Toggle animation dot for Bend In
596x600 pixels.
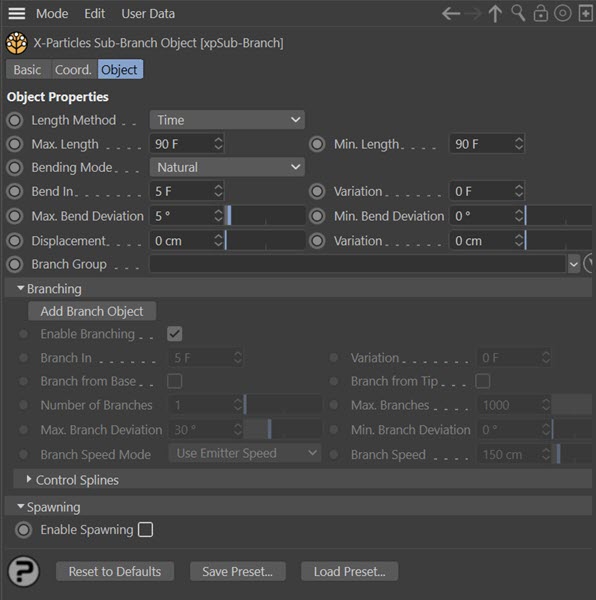coord(15,191)
